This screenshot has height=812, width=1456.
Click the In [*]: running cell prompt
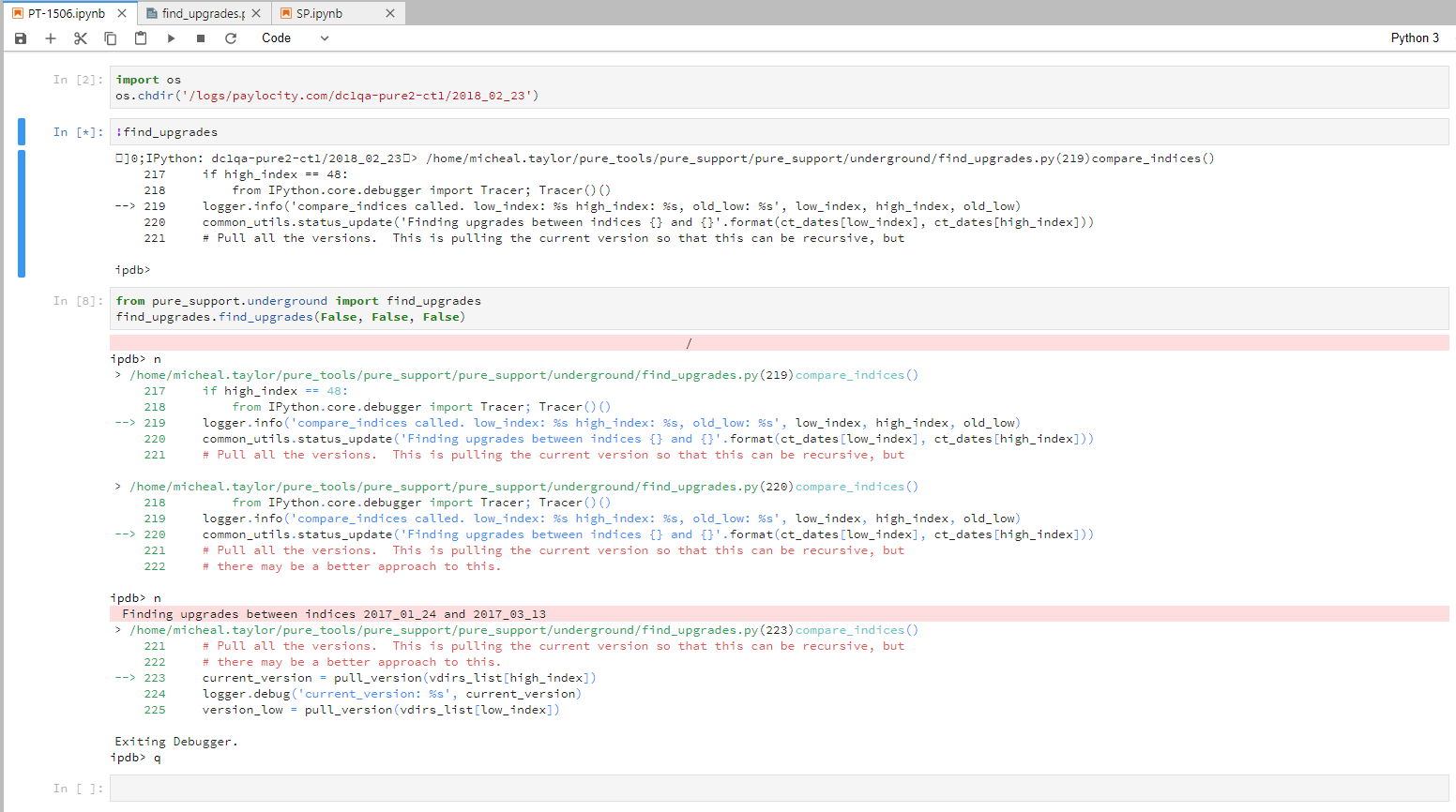[x=78, y=132]
